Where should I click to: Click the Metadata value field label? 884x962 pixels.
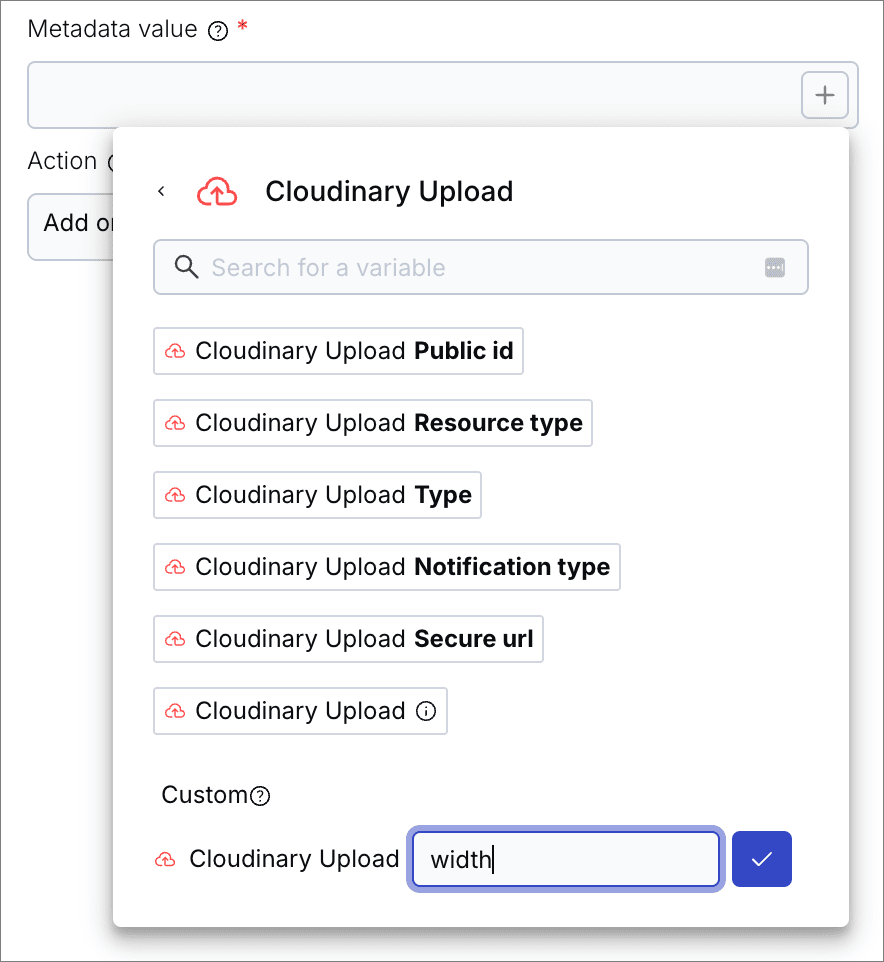112,29
